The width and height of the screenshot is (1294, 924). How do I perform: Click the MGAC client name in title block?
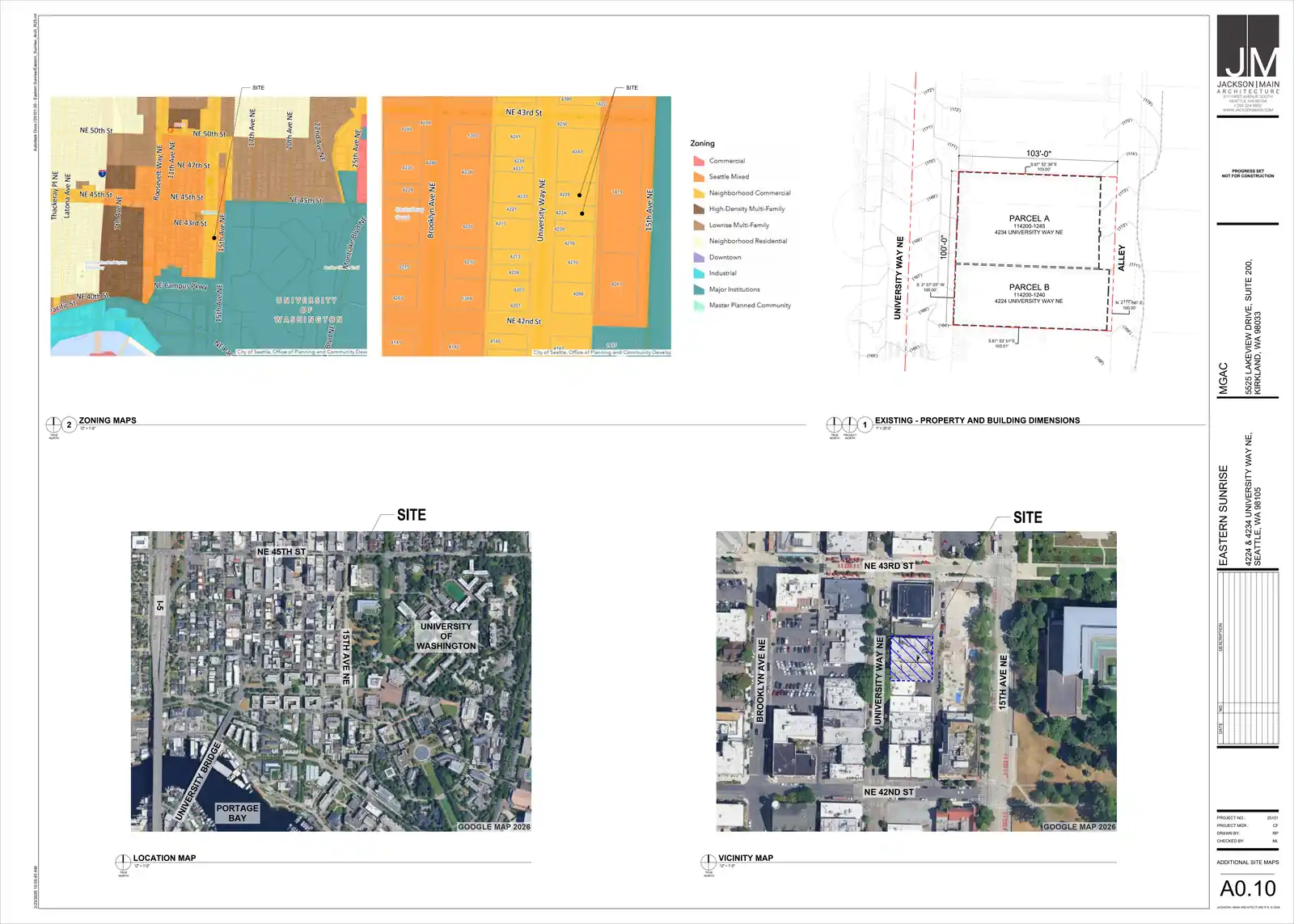coord(1223,378)
